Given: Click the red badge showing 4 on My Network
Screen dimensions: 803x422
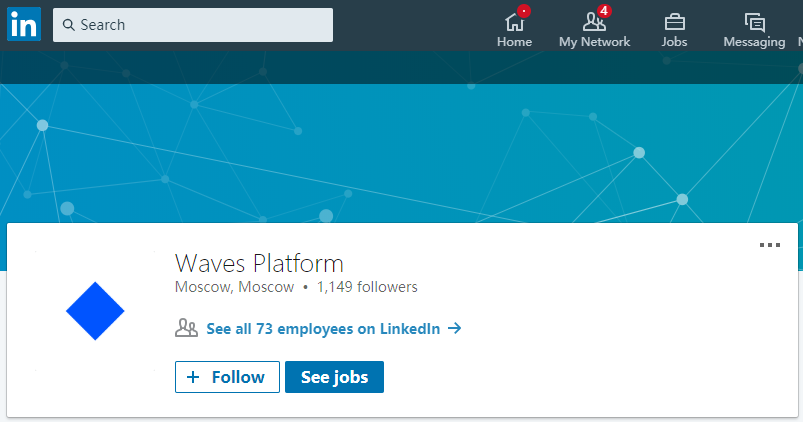Looking at the screenshot, I should tap(603, 11).
